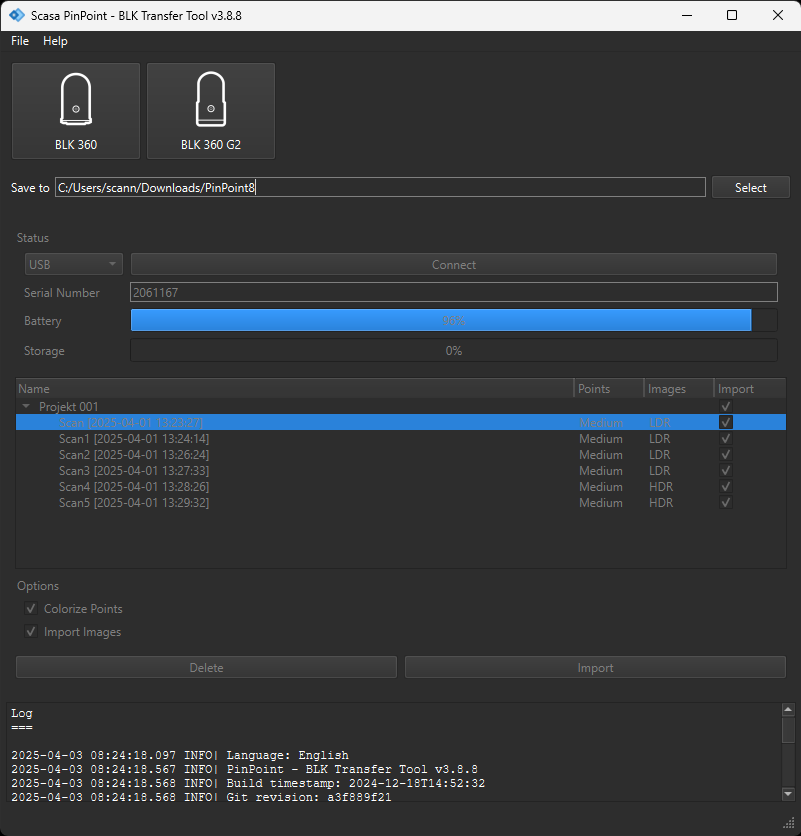Click the PinPoint app logo in title bar
Viewport: 801px width, 836px height.
pos(17,15)
